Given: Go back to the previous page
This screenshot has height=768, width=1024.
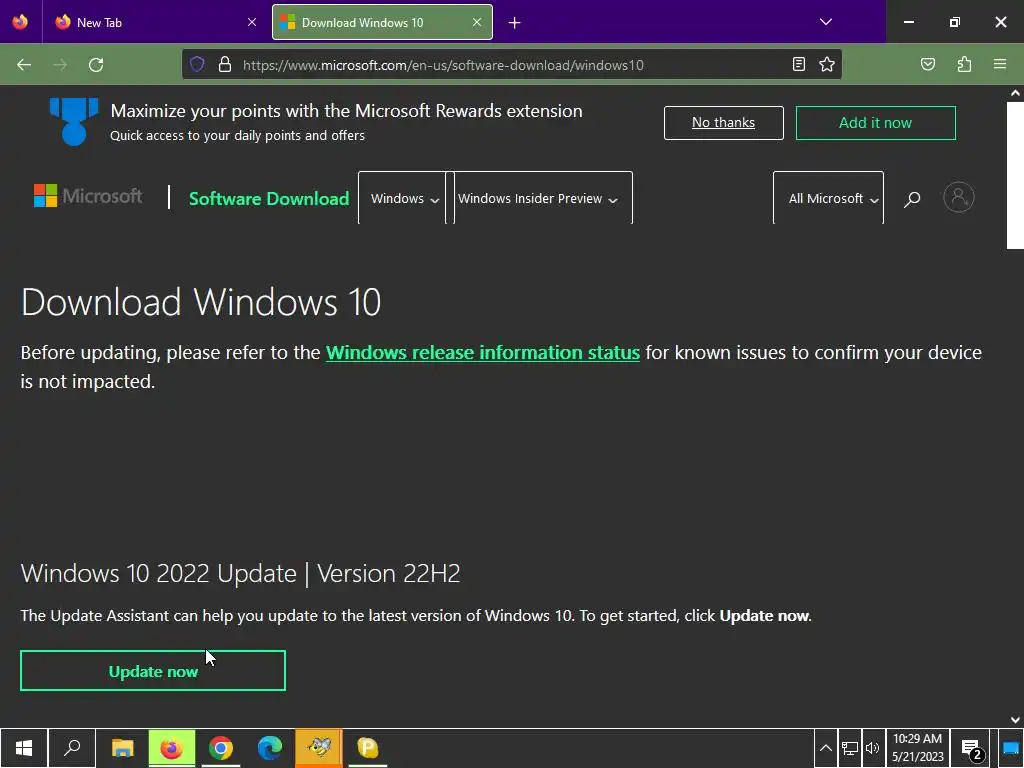Looking at the screenshot, I should point(24,65).
